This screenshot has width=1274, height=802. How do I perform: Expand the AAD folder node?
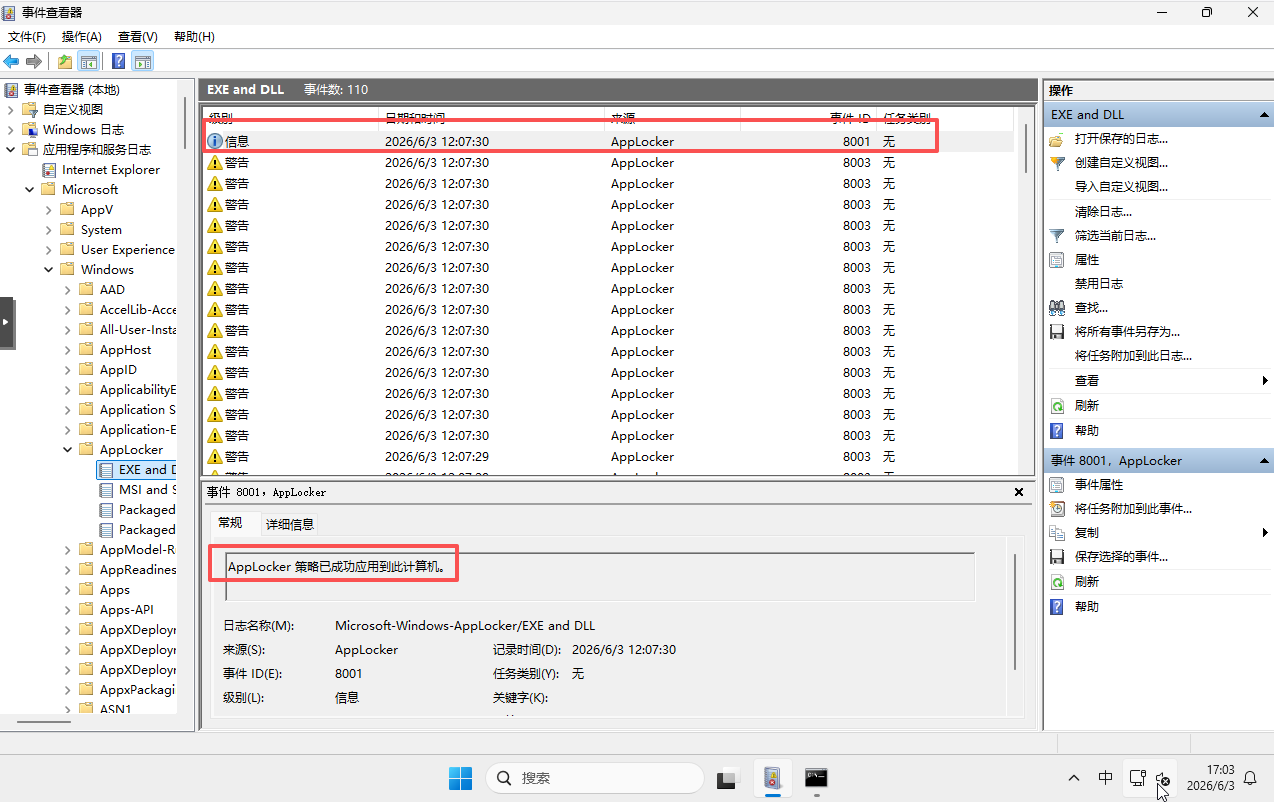(x=68, y=290)
